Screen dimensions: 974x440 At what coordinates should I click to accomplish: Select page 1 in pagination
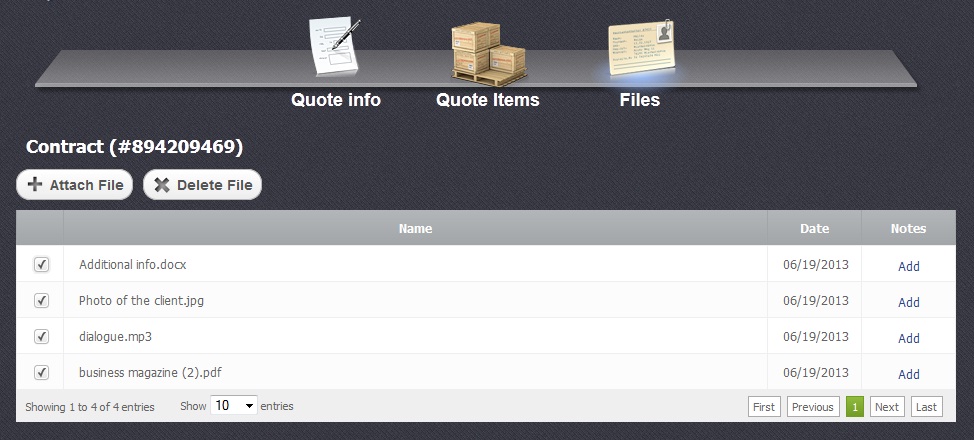pos(855,407)
